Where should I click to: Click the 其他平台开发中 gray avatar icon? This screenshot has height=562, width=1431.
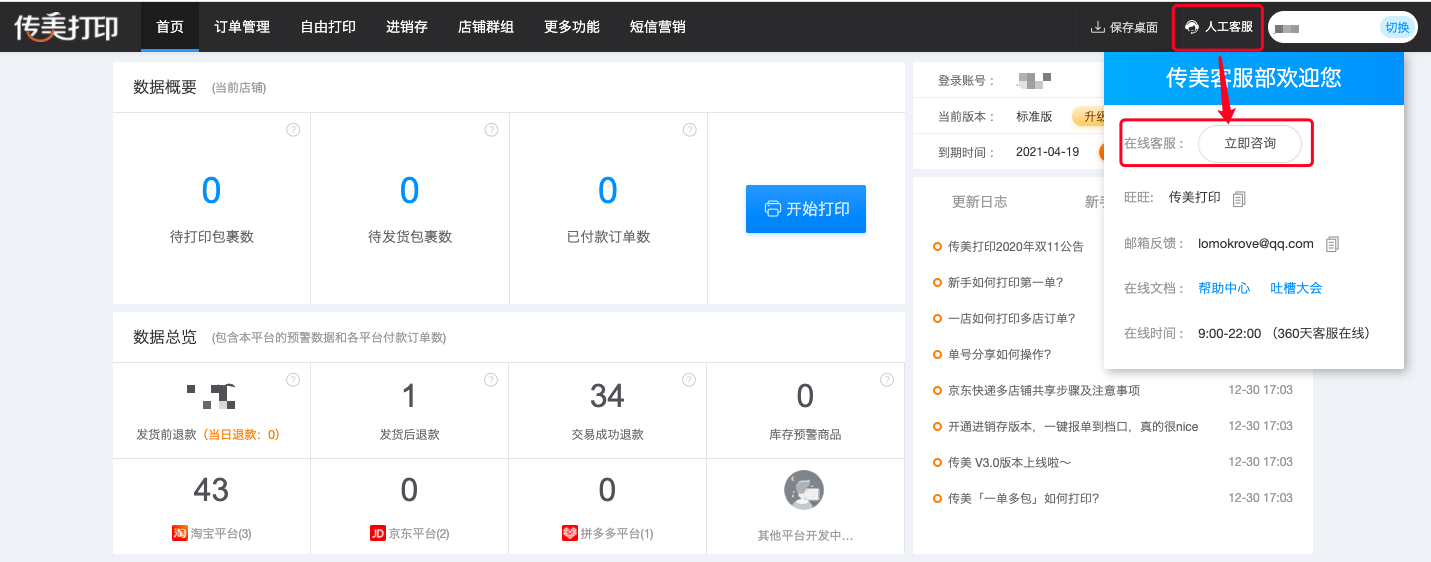[x=804, y=491]
